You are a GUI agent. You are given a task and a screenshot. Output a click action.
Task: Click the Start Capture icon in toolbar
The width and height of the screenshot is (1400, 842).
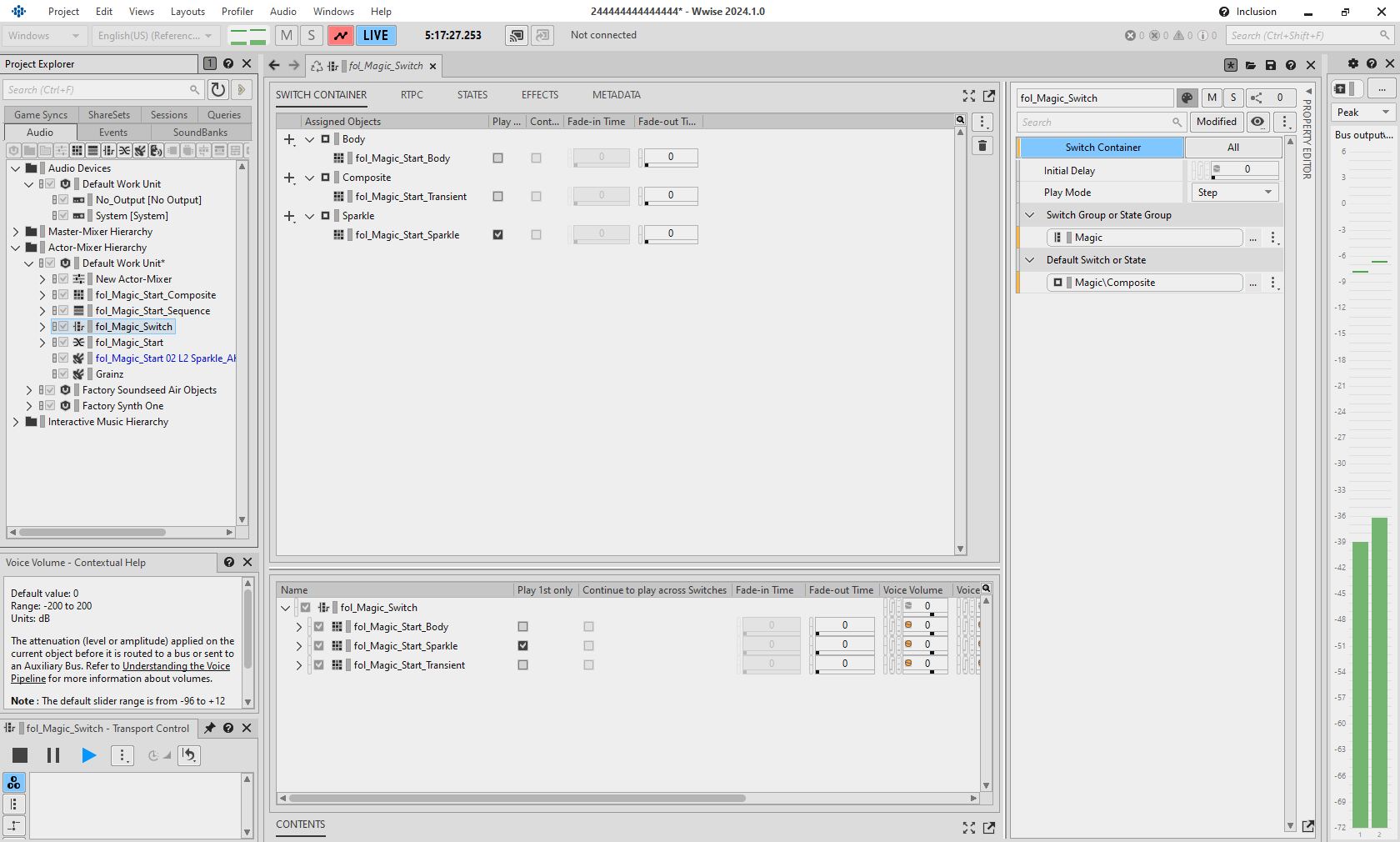point(340,35)
